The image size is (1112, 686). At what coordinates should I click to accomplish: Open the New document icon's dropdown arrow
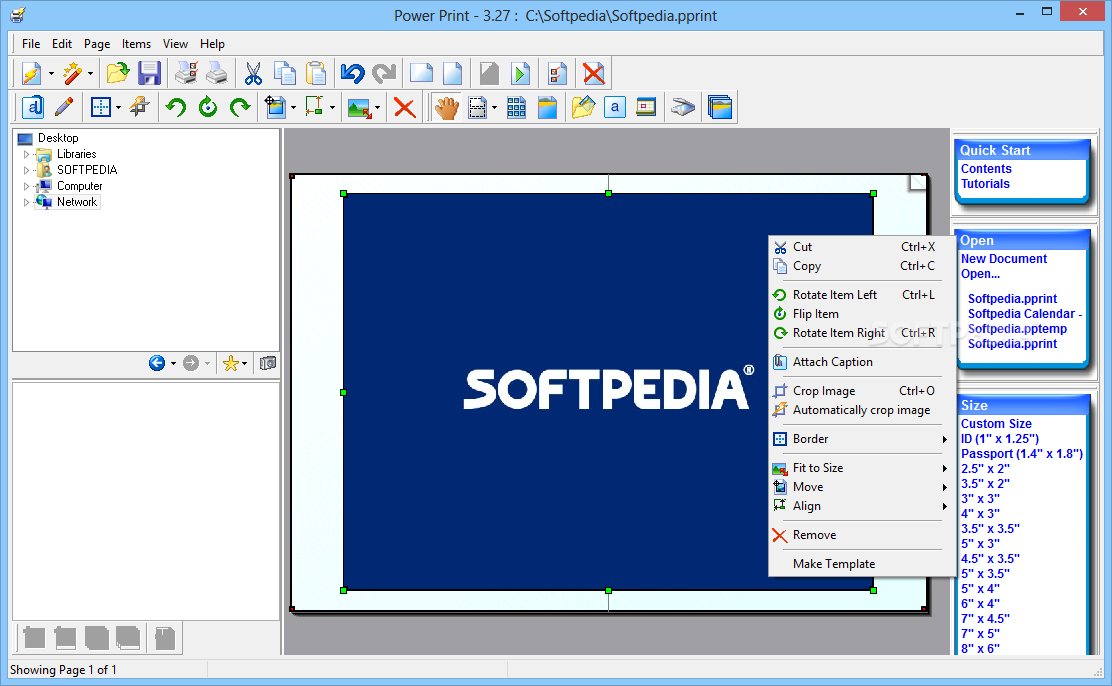[51, 74]
